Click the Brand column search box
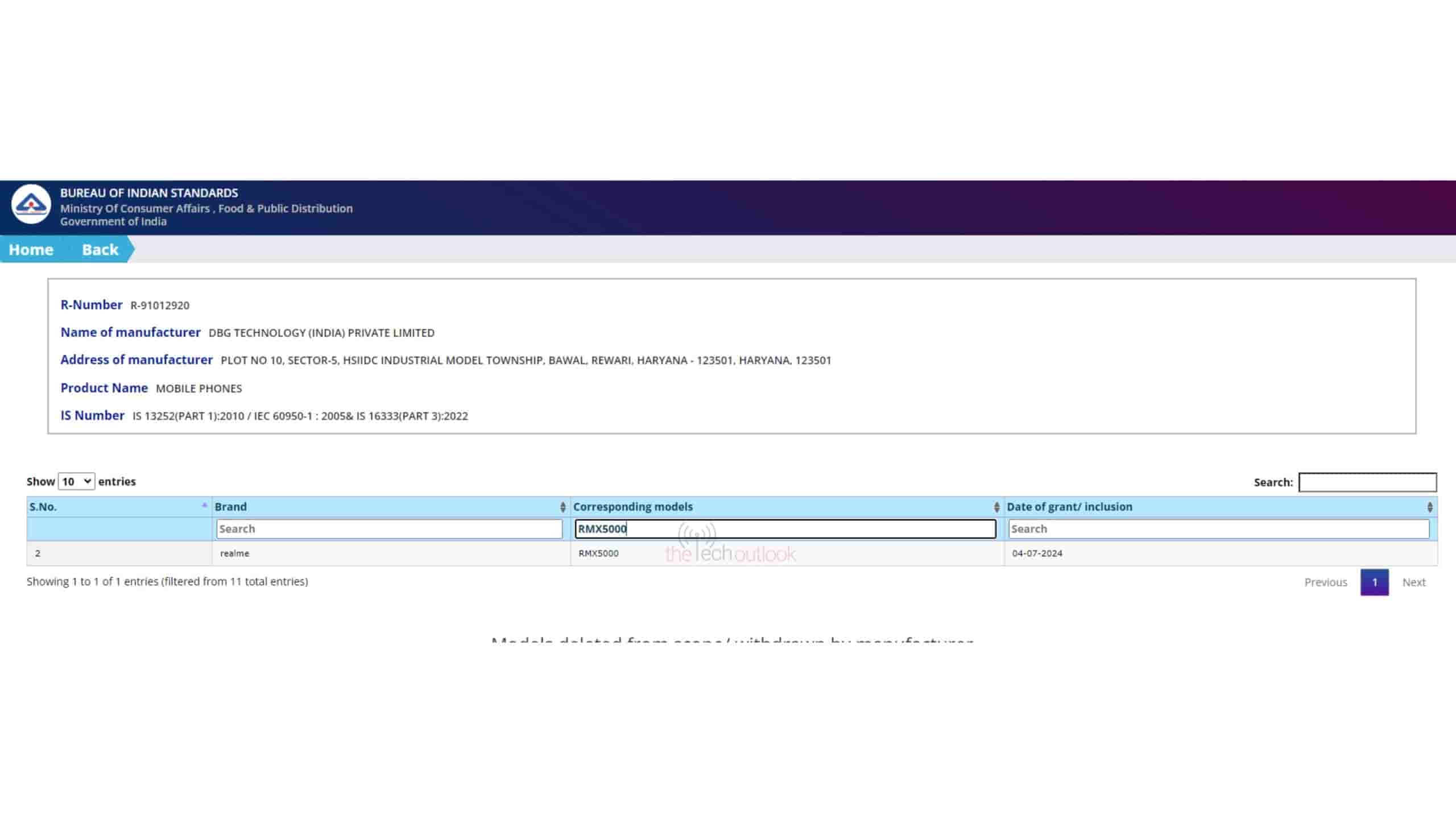 coord(389,529)
